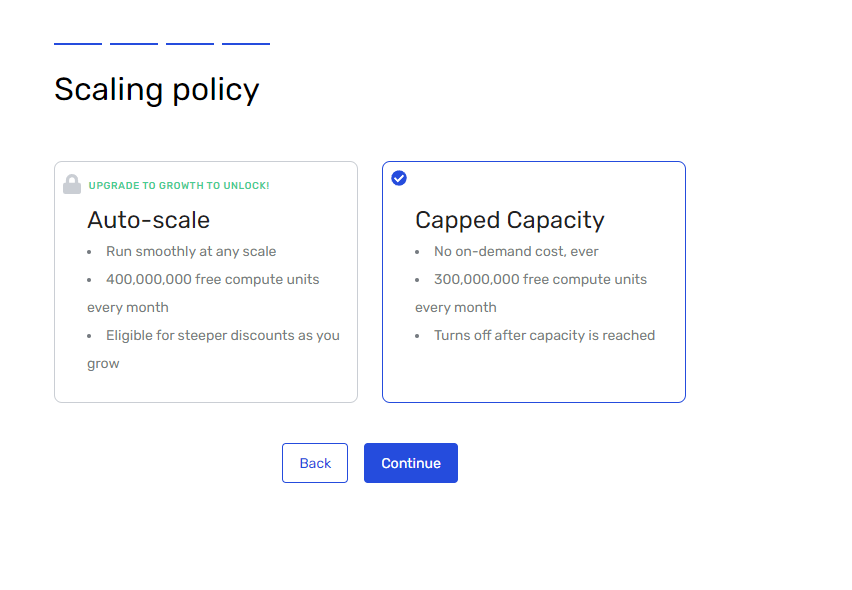Click the '400,000,000 free compute units' text
Viewport: 852px width, 590px height.
(x=213, y=280)
